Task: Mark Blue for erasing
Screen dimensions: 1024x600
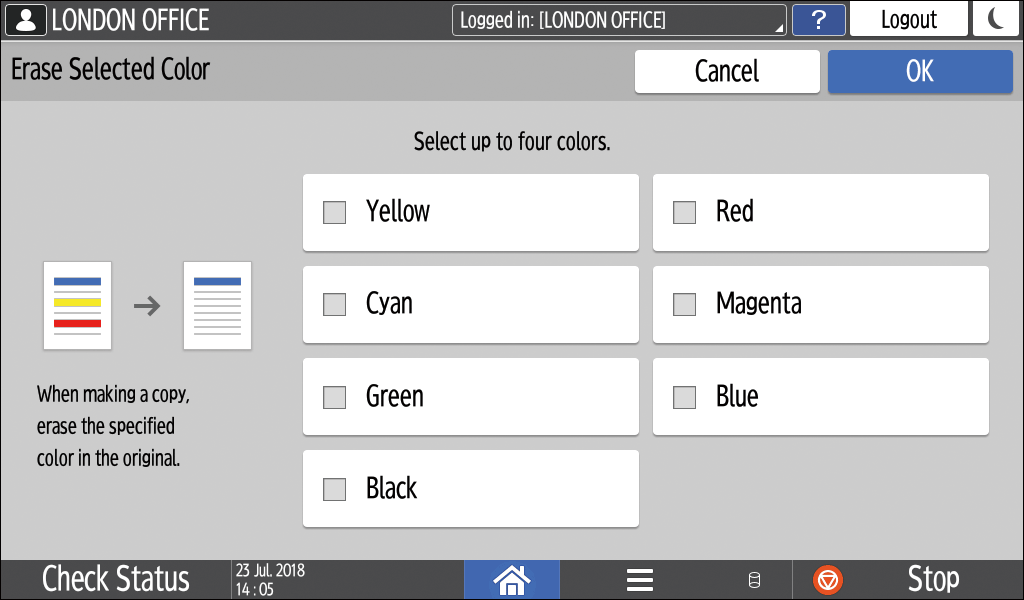Action: coord(685,397)
